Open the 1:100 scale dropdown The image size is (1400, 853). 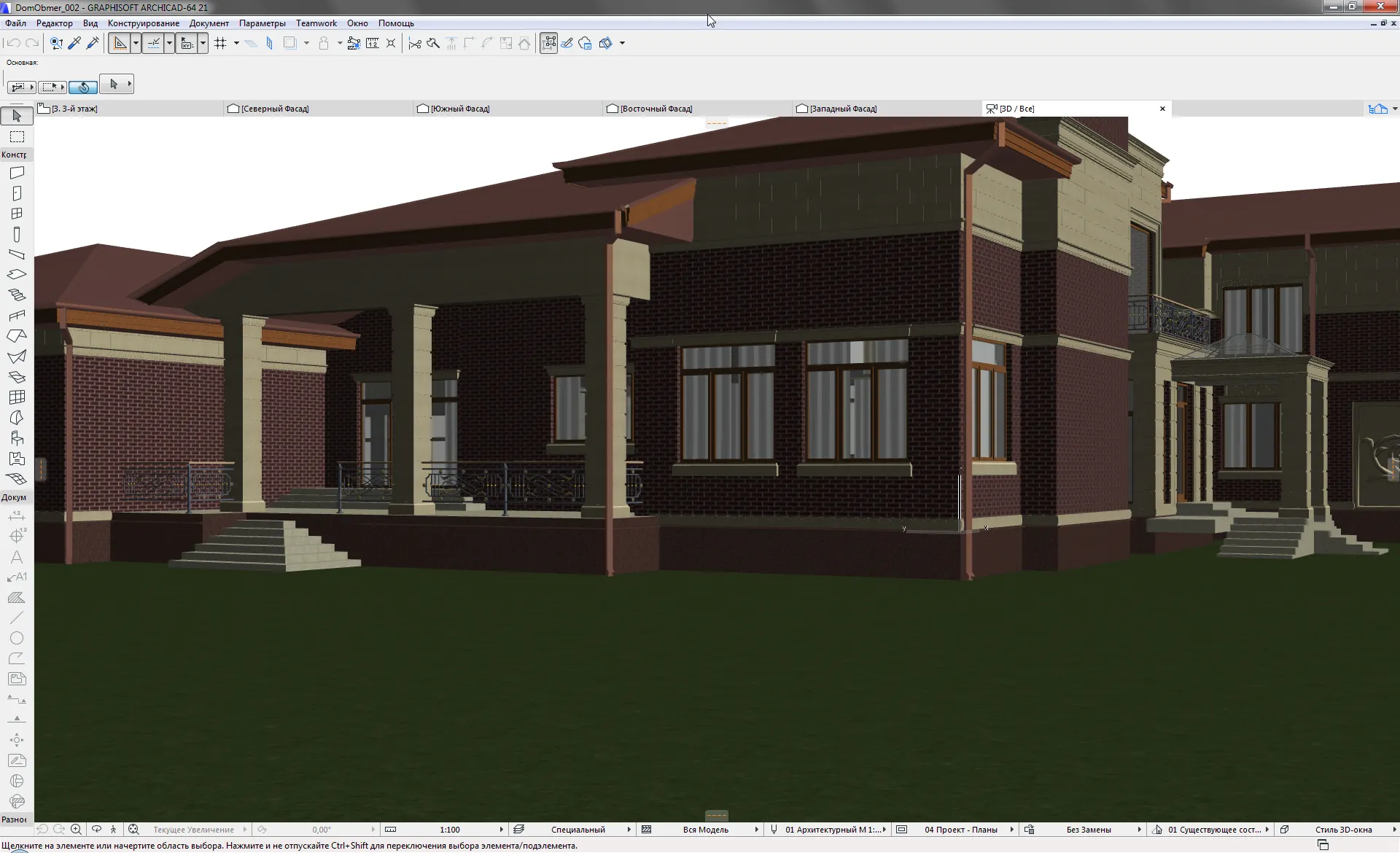point(450,830)
